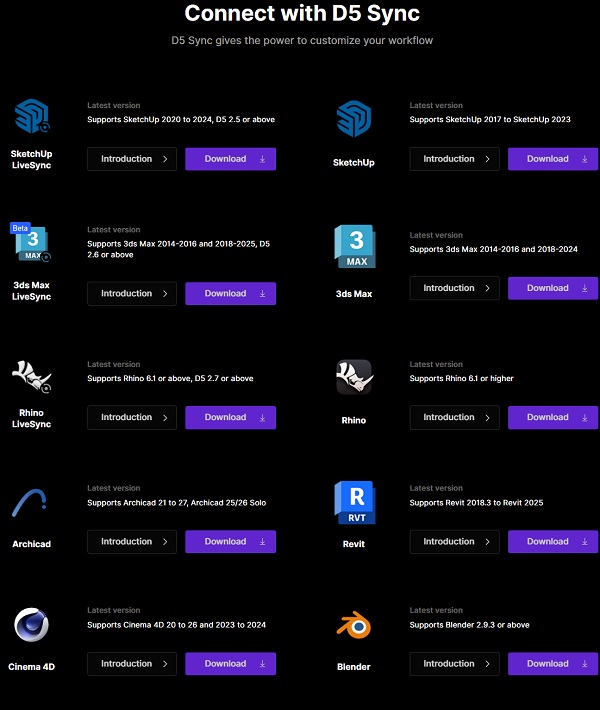Screen dimensions: 600x710
Task: Click the Revit RVT logo icon
Action: point(353,502)
